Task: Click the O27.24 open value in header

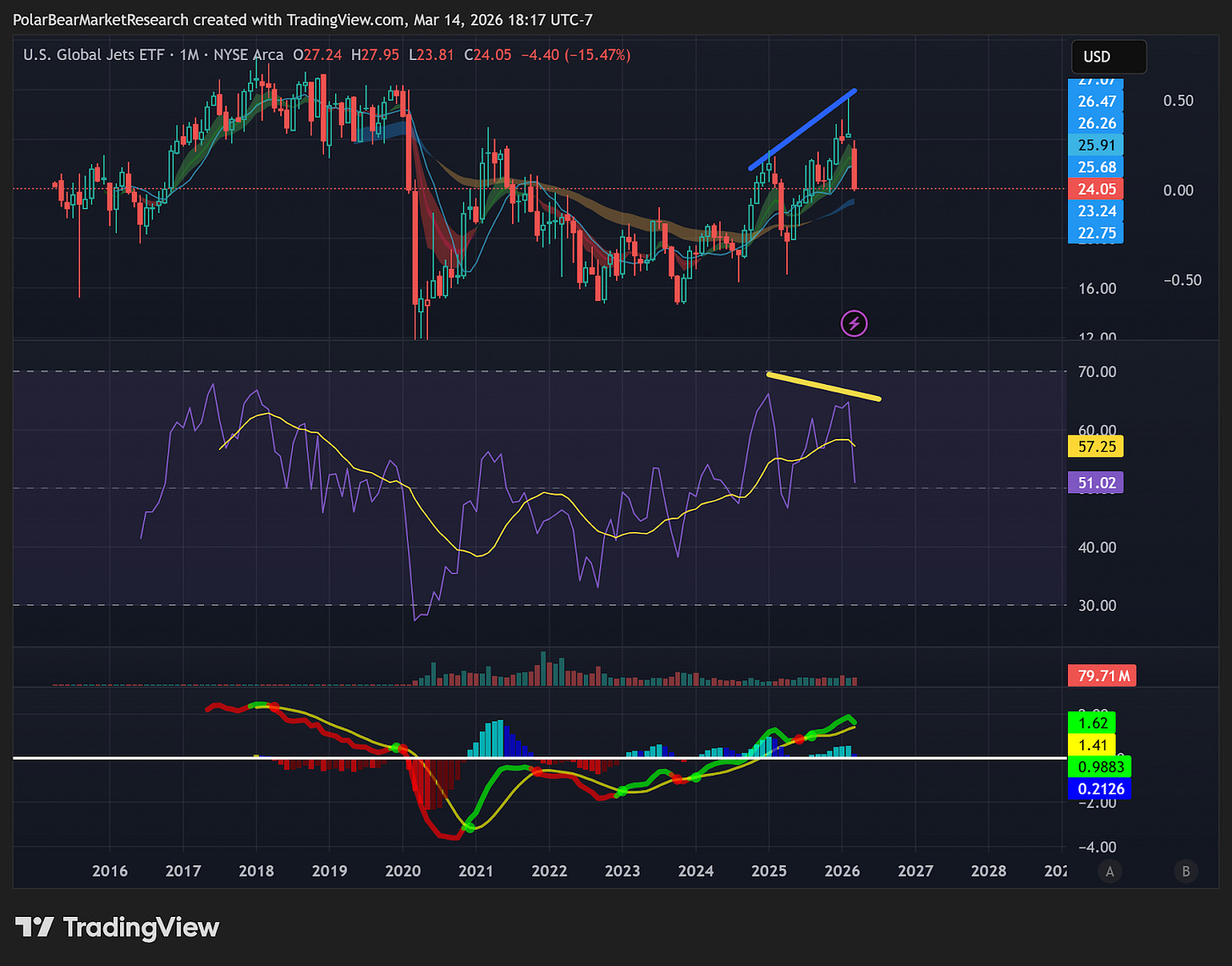Action: [x=317, y=55]
